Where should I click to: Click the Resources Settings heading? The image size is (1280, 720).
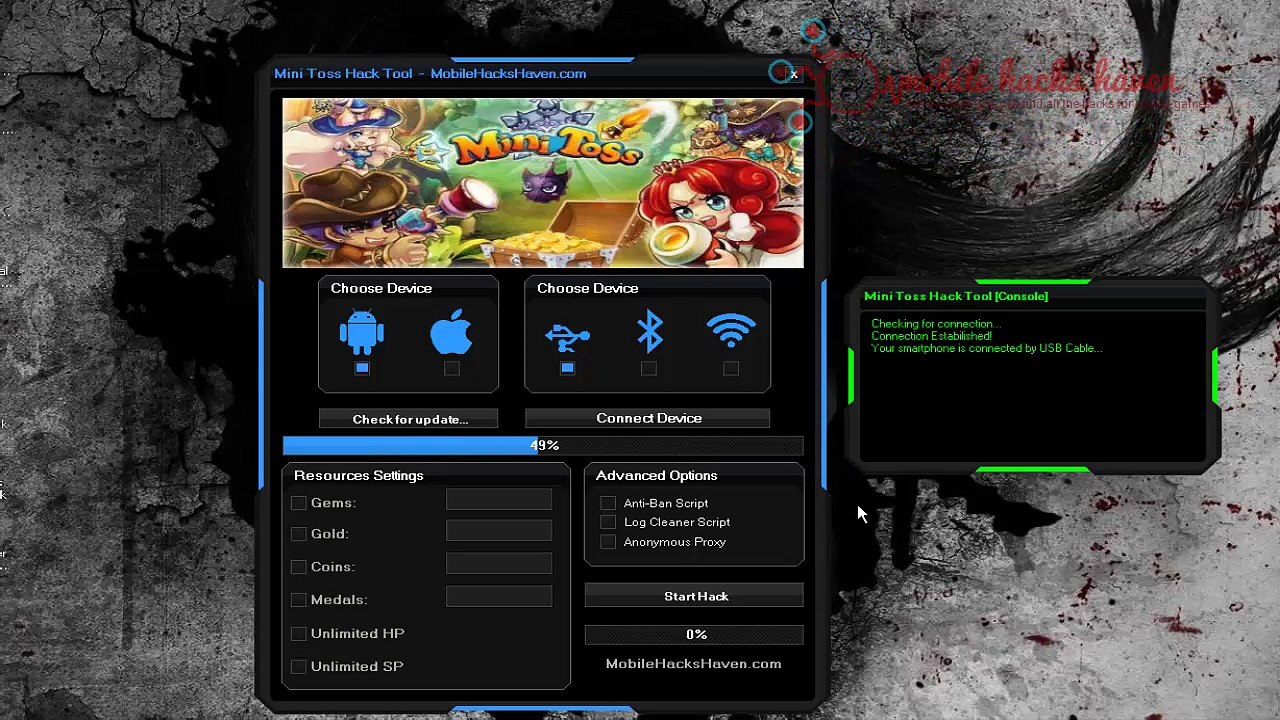[359, 475]
